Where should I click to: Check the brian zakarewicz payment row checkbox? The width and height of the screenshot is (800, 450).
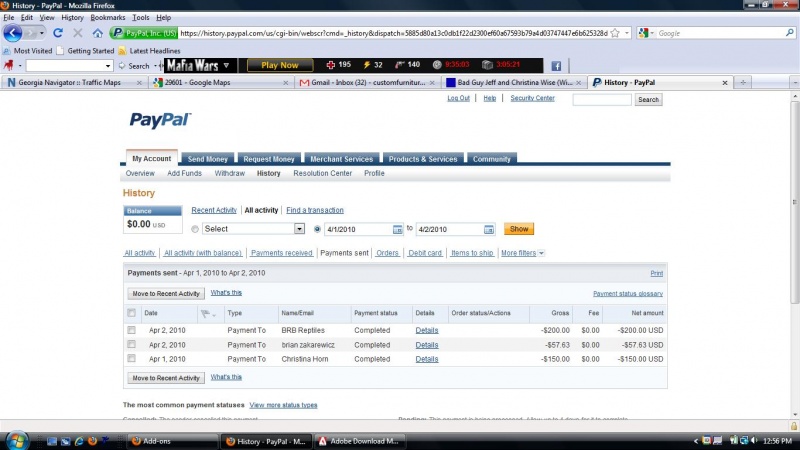tap(132, 344)
